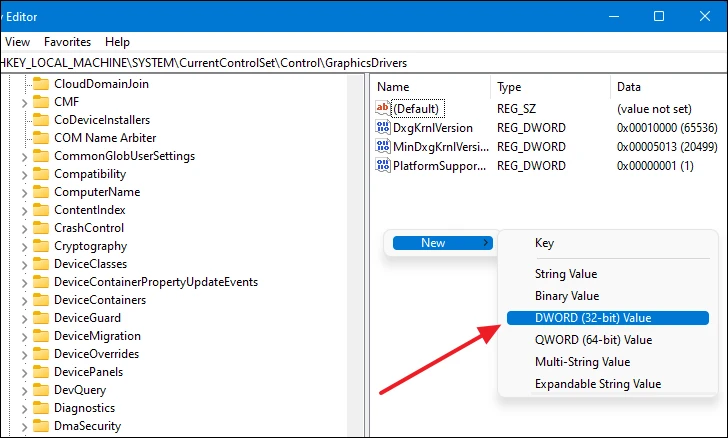Click the CloudDomainJoin folder icon
This screenshot has height=438, width=728.
[40, 83]
